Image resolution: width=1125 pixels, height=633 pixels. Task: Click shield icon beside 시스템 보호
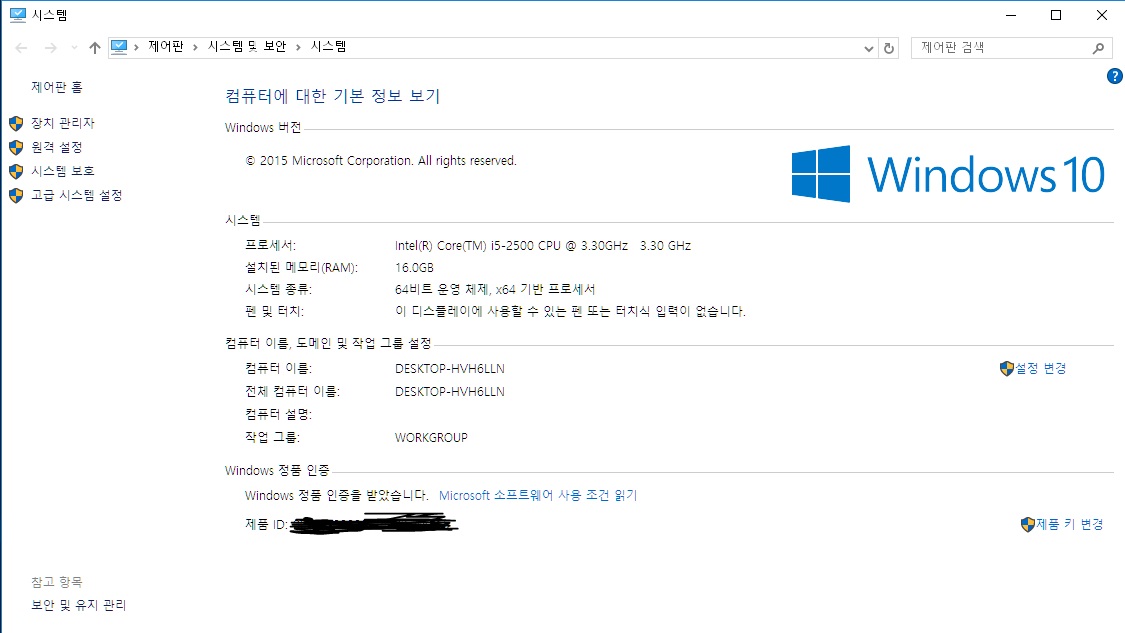tap(16, 172)
